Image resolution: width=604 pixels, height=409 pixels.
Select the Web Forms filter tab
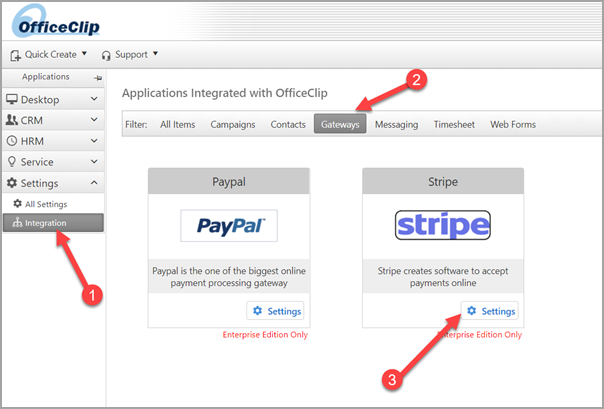[x=513, y=124]
